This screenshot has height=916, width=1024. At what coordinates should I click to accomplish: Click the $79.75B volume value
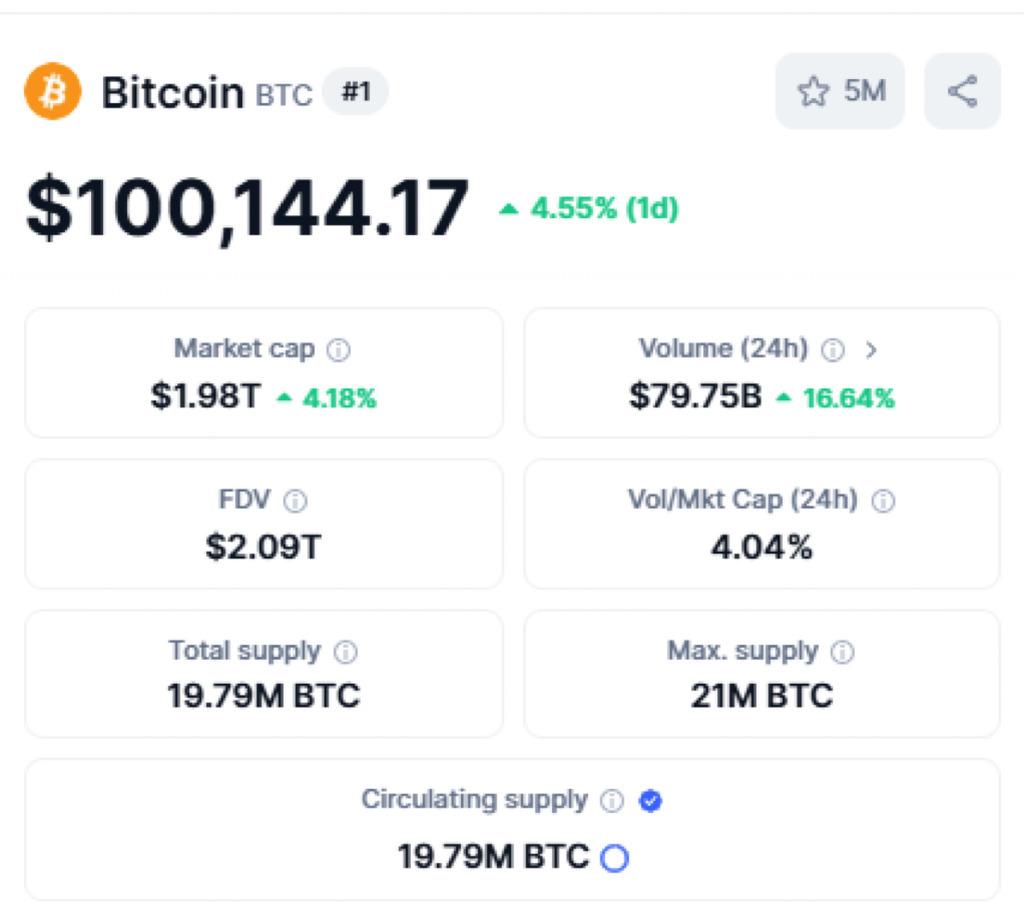[x=696, y=396]
